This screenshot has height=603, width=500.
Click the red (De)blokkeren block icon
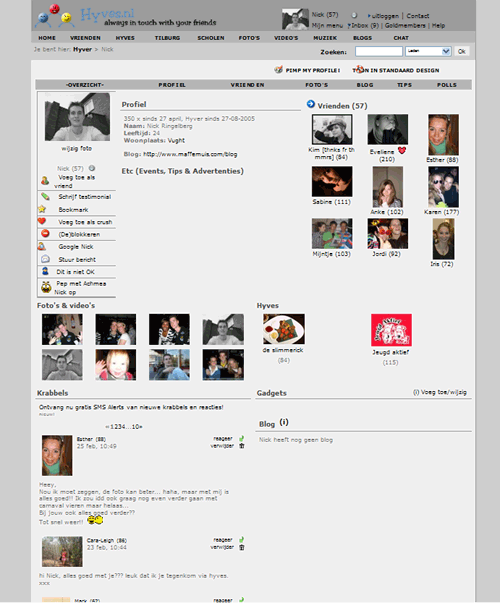[45, 233]
